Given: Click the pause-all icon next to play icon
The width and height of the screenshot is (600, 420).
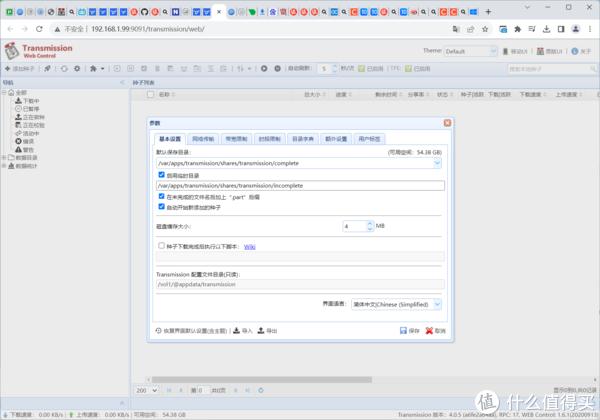Looking at the screenshot, I should coord(277,68).
